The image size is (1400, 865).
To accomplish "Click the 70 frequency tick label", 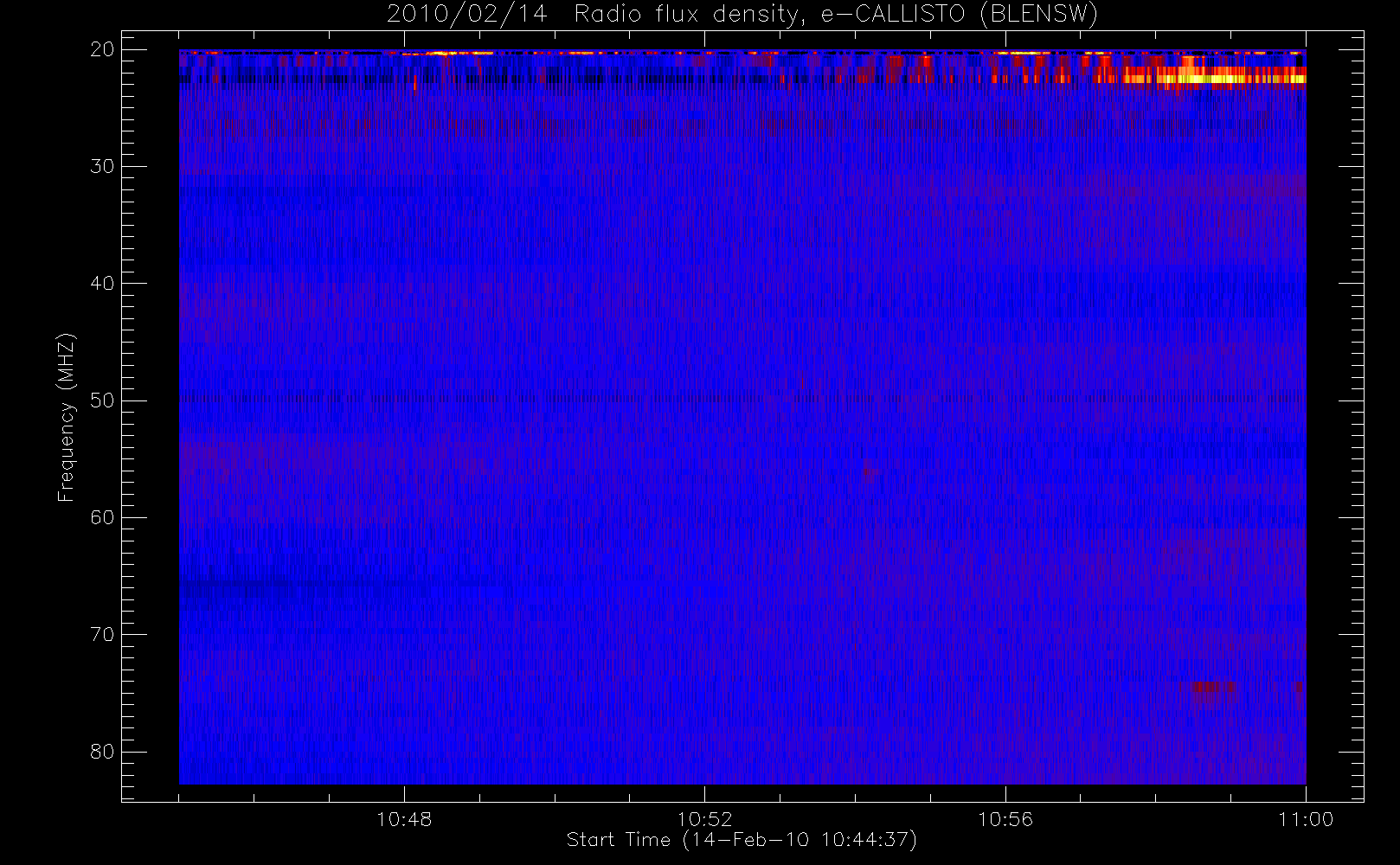I will (102, 634).
